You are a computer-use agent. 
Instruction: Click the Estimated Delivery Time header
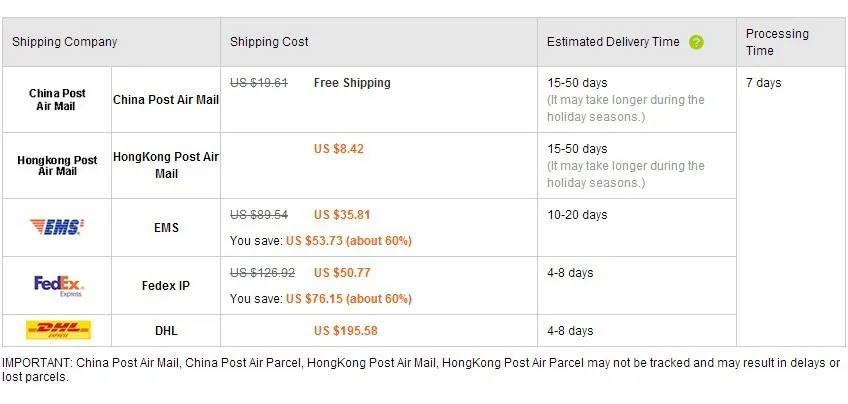click(613, 42)
